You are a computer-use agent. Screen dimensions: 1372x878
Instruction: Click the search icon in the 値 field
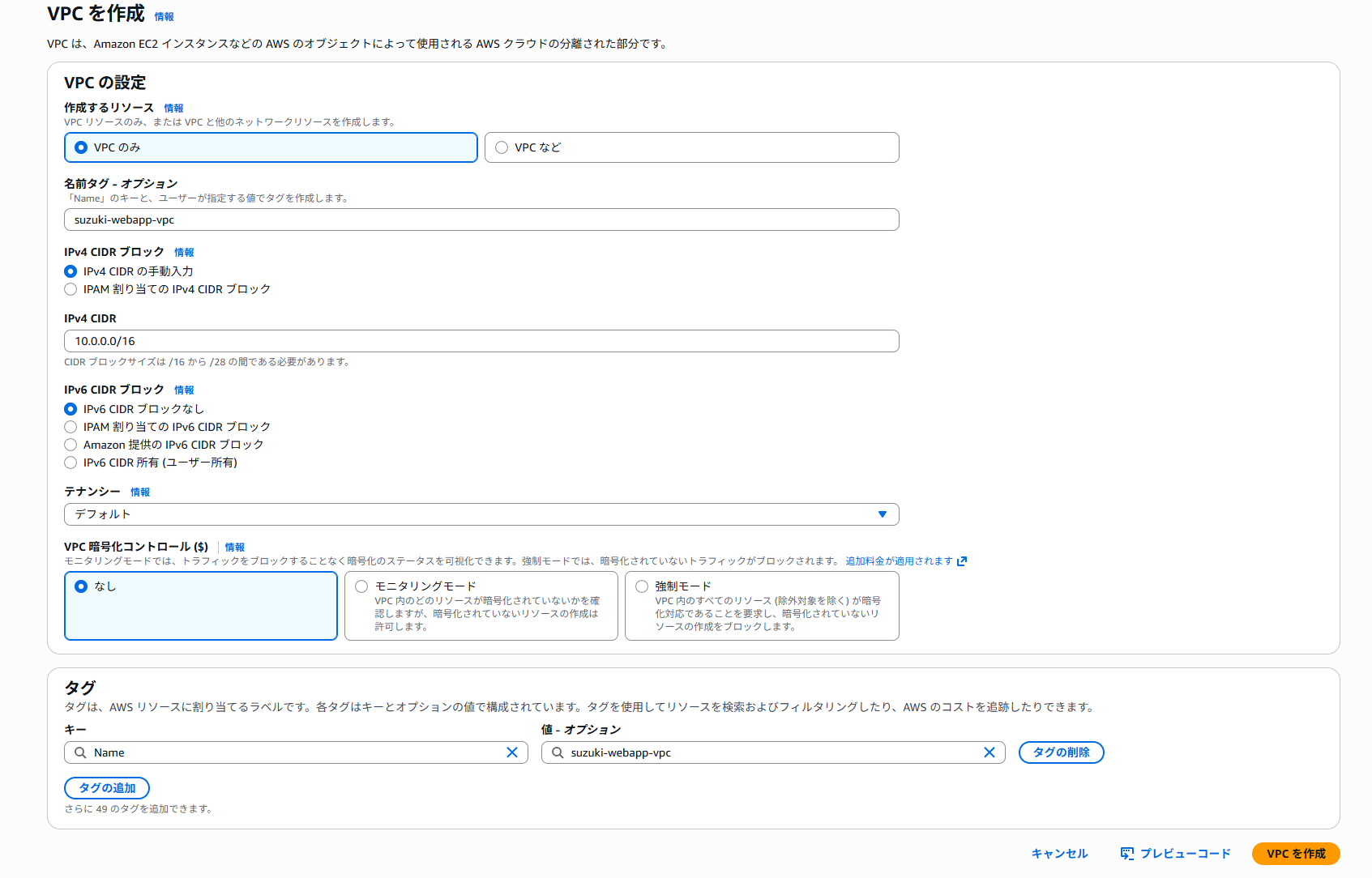pyautogui.click(x=556, y=752)
